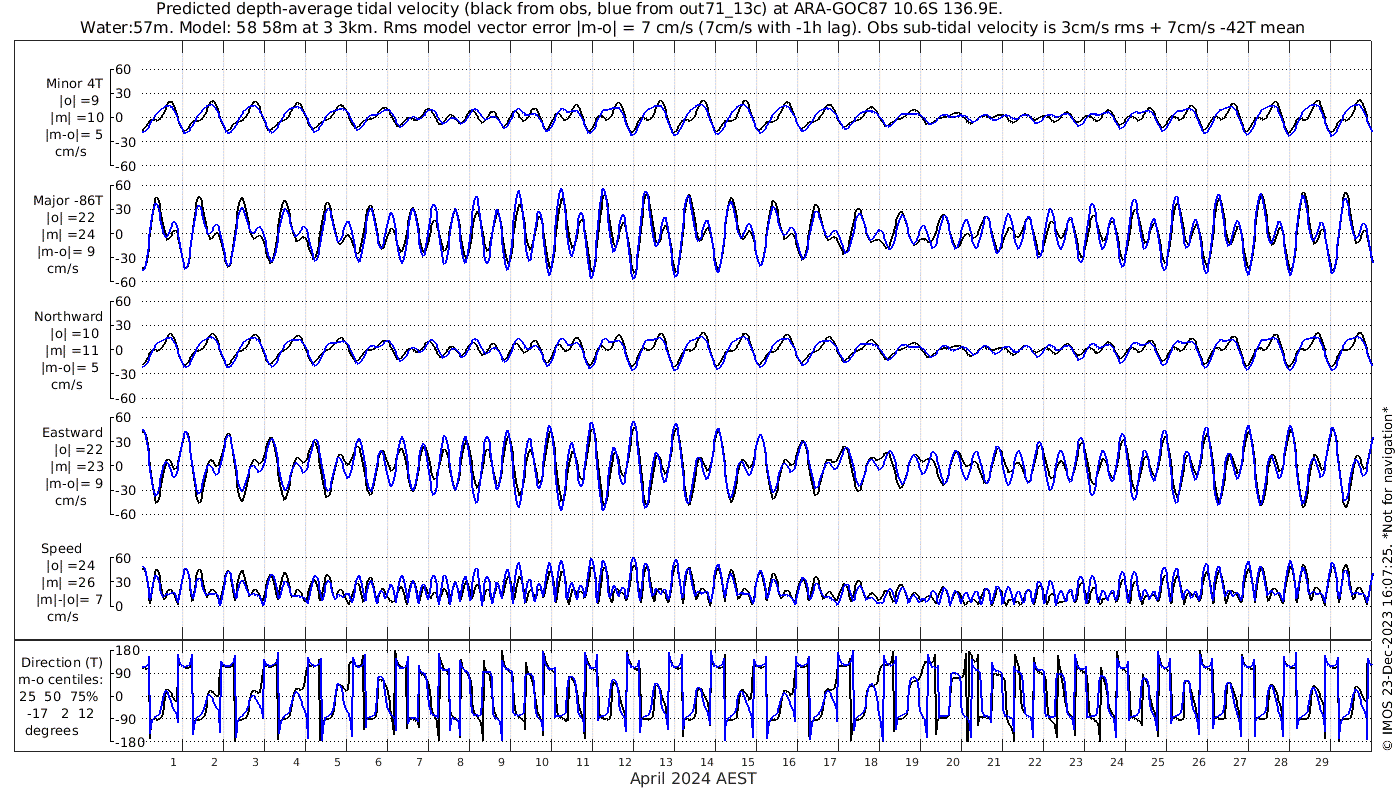Click '|o| =24' under Speed
Screen dimensions: 1400x800
click(x=75, y=565)
